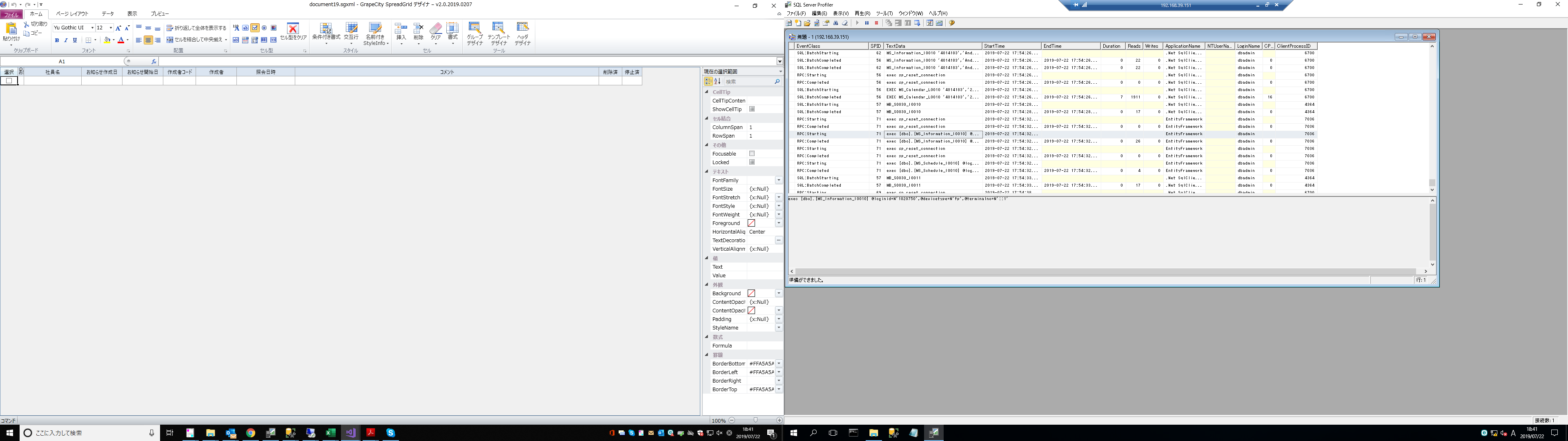Toggle the Locked checkbox
The width and height of the screenshot is (1568, 441).
[752, 162]
